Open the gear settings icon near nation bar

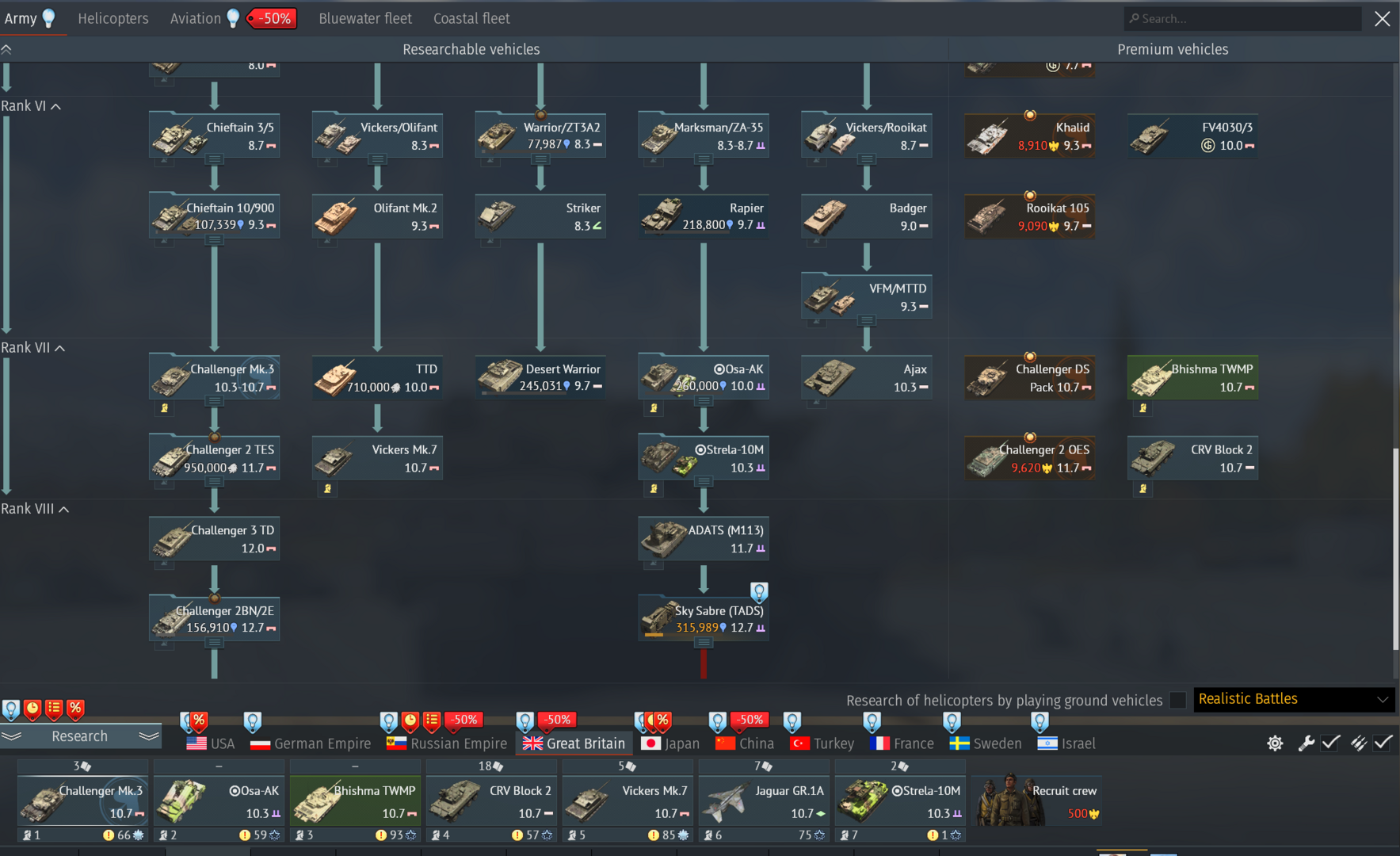click(1275, 743)
